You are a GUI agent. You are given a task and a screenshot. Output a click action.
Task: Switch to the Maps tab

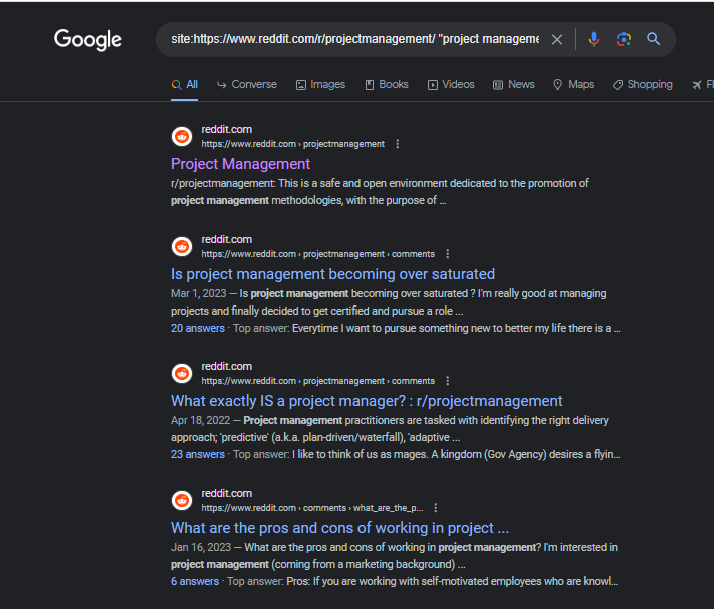click(573, 85)
